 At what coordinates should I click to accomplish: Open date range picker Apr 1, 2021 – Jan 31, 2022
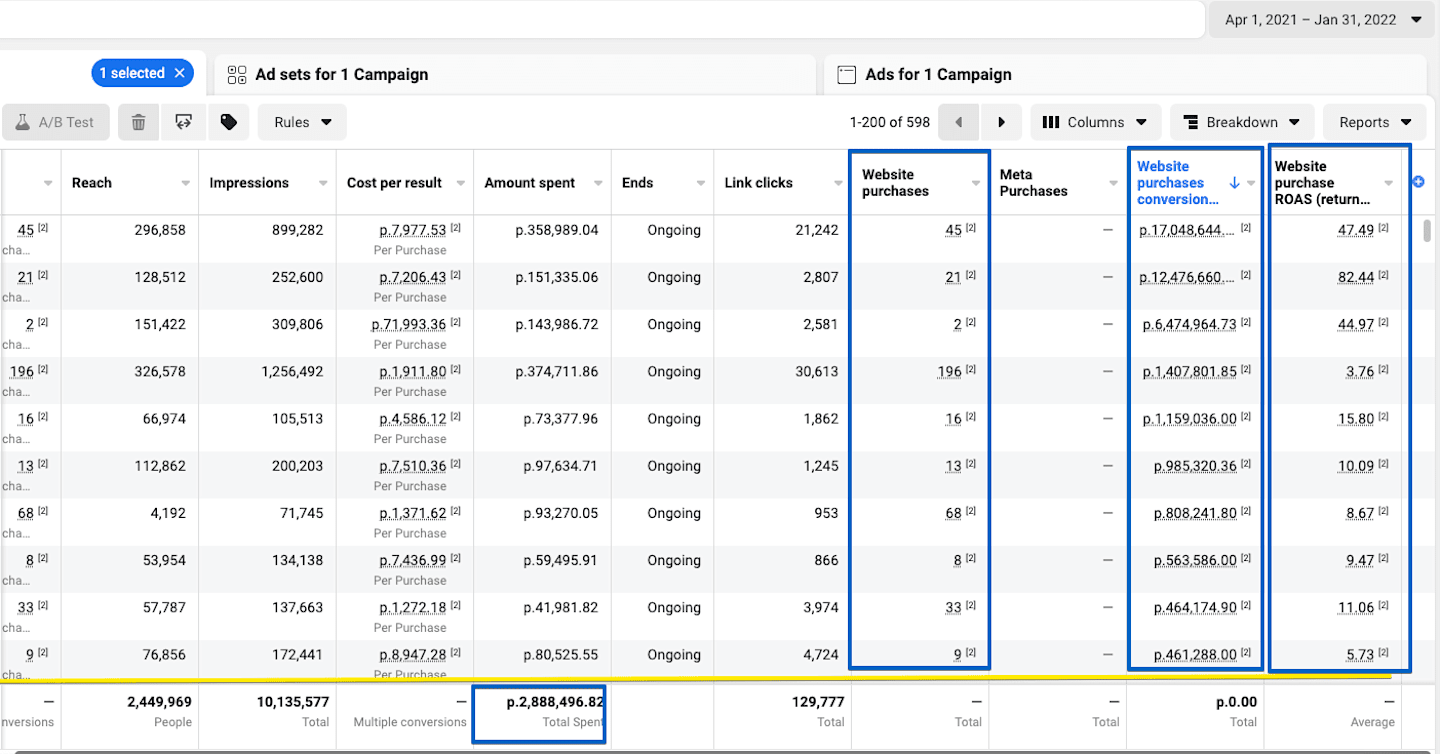[1323, 20]
